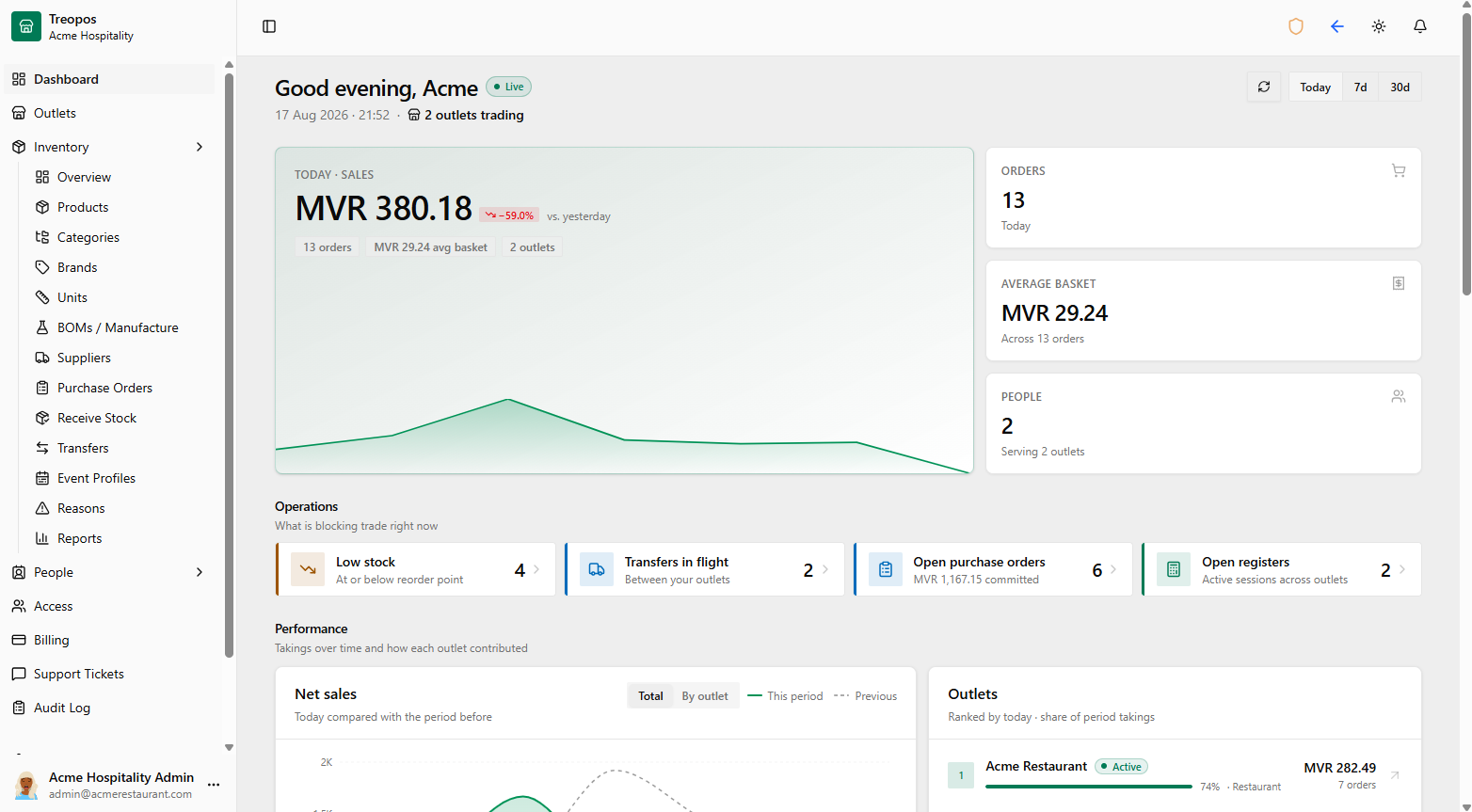Click the Orders card cart icon
1472x812 pixels.
point(1399,170)
